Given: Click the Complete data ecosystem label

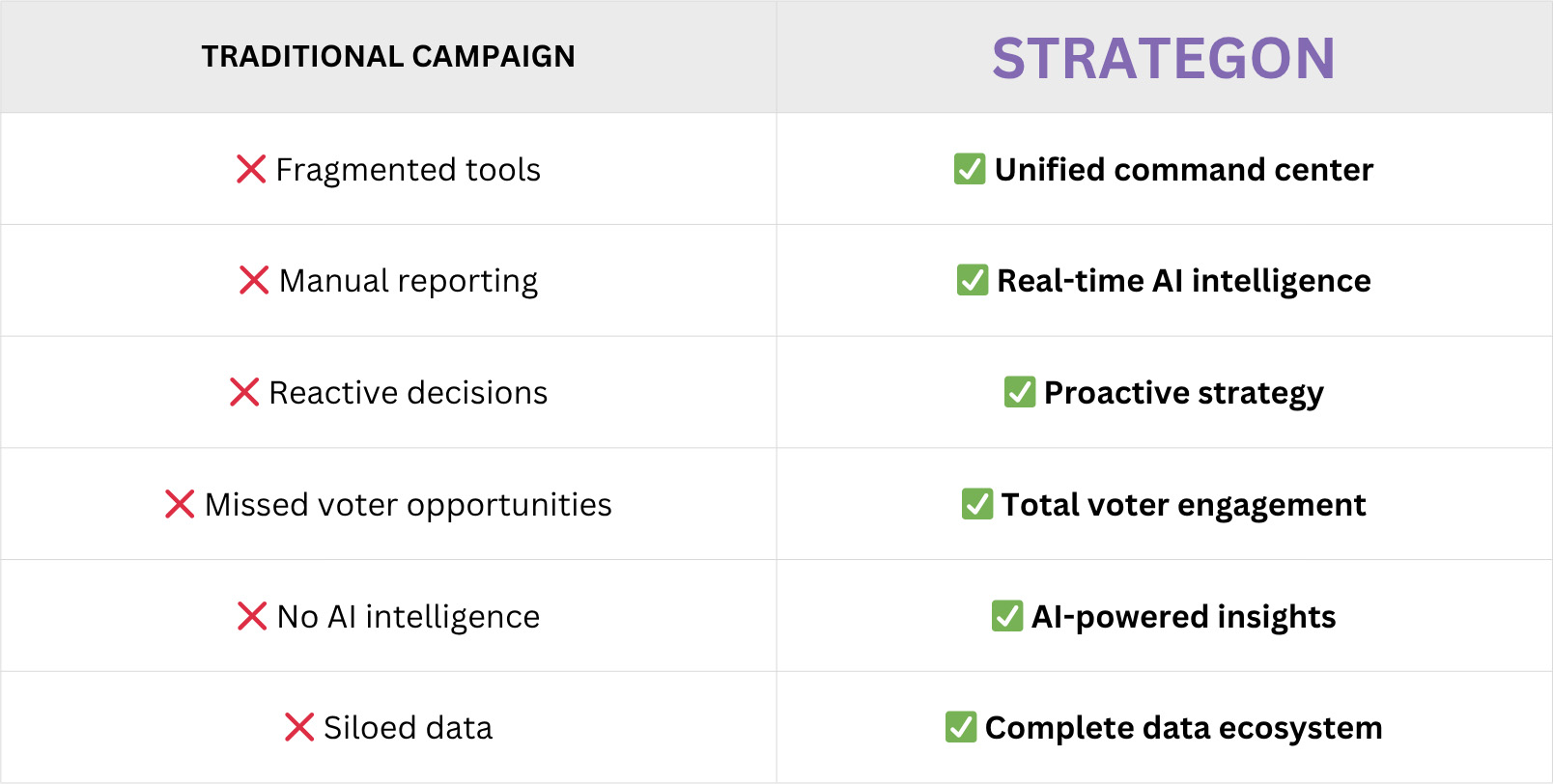Looking at the screenshot, I should (x=1184, y=728).
